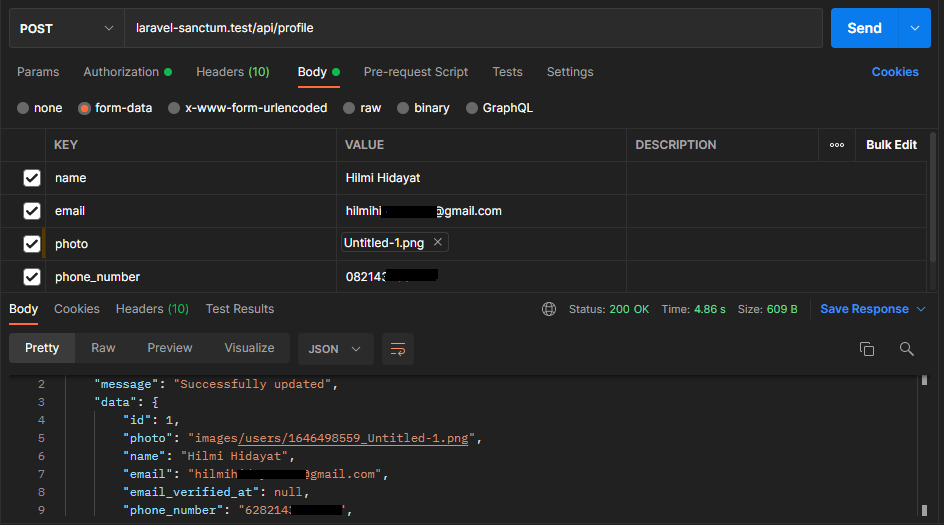The width and height of the screenshot is (944, 525).
Task: Click the 4.86 s time value
Action: tap(709, 309)
